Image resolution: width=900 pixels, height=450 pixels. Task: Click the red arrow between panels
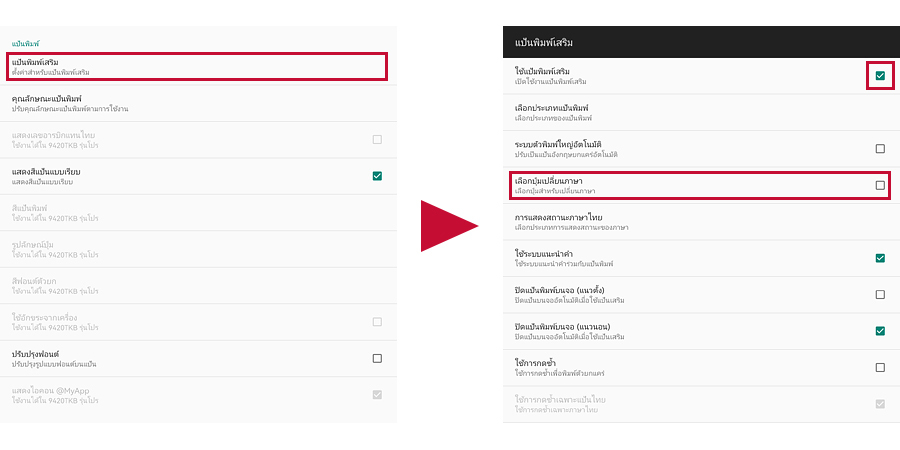click(x=447, y=225)
